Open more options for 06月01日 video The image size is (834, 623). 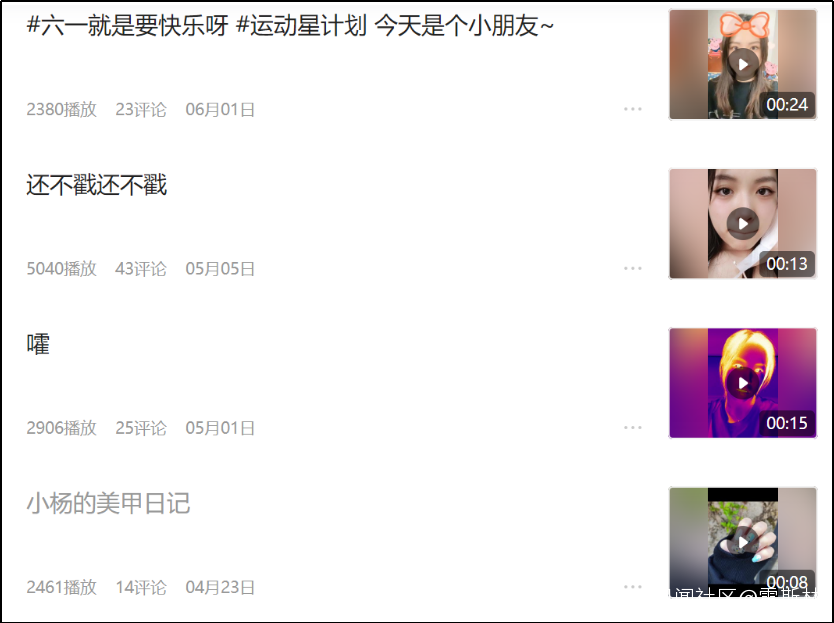click(632, 109)
